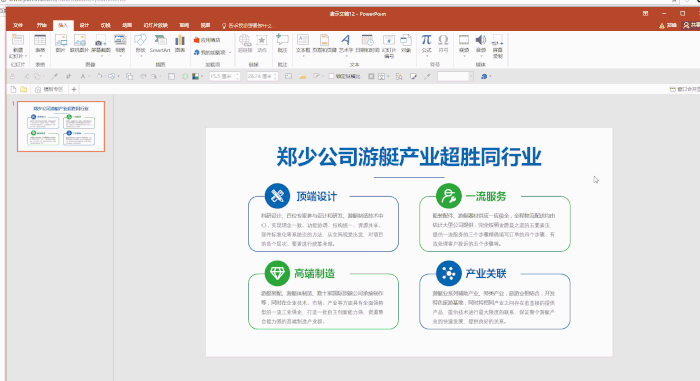
Task: Toggle the lock aspect ratio checkbox
Action: pos(331,76)
